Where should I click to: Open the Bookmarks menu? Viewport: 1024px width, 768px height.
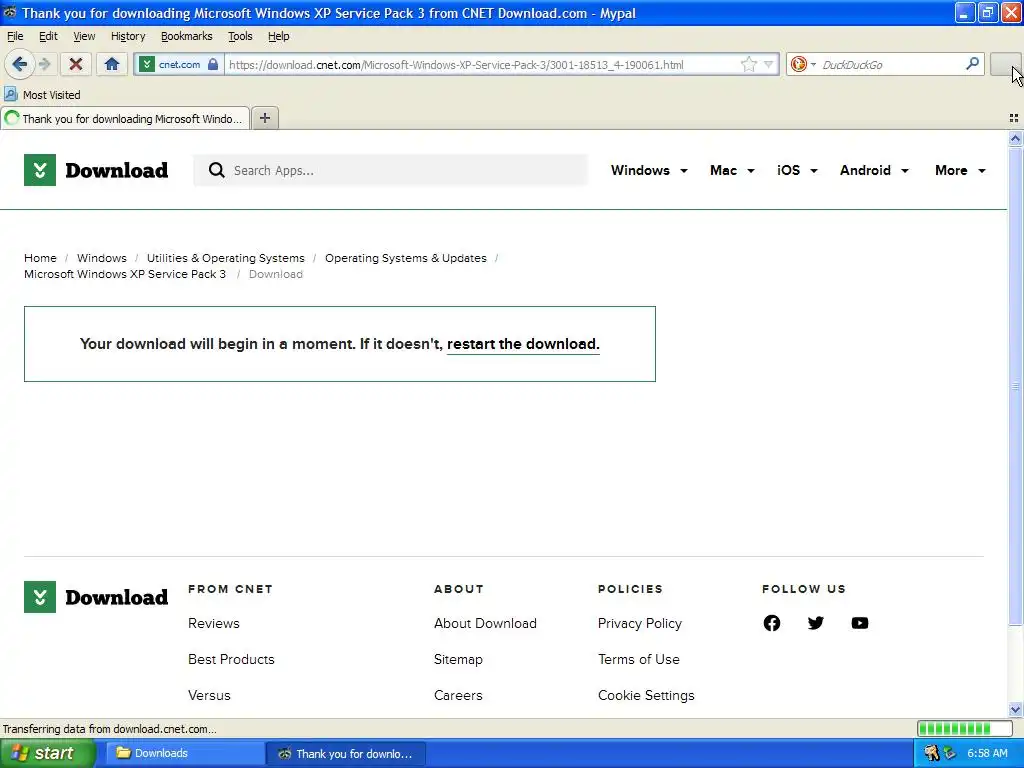coord(187,36)
